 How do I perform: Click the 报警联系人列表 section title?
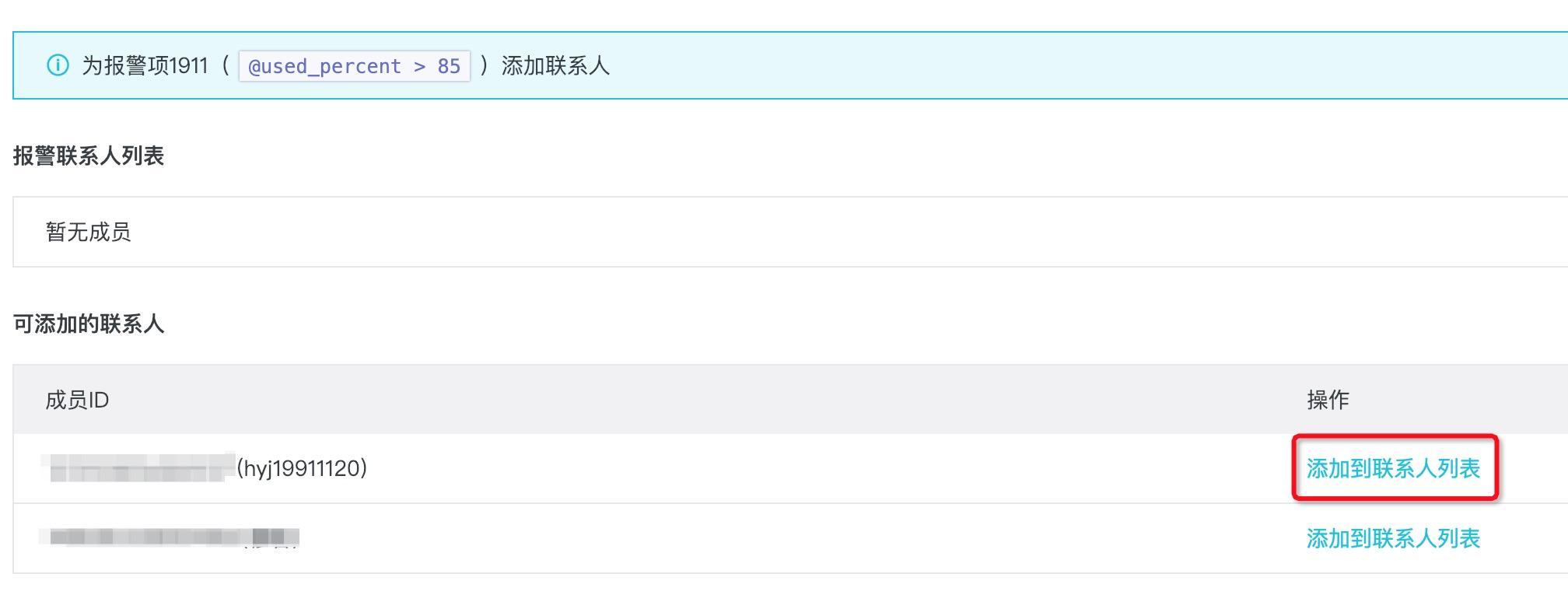click(88, 156)
